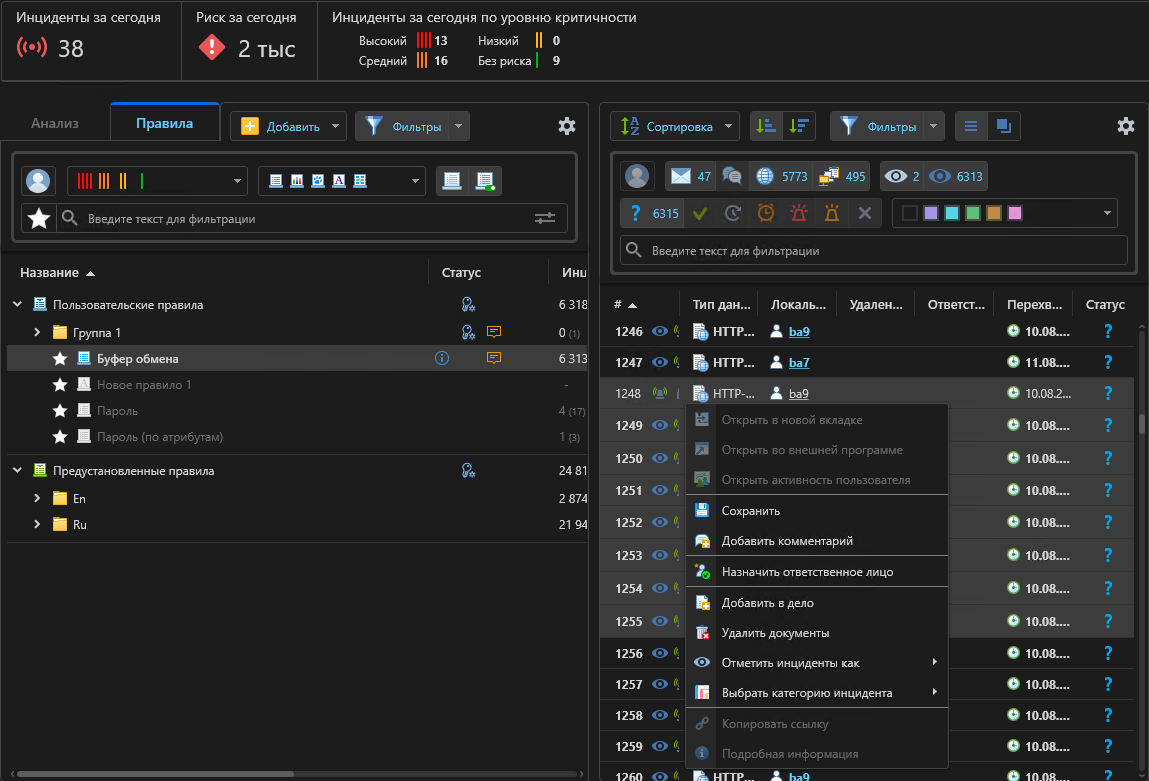Click the orange alarm clock status filter

click(765, 213)
